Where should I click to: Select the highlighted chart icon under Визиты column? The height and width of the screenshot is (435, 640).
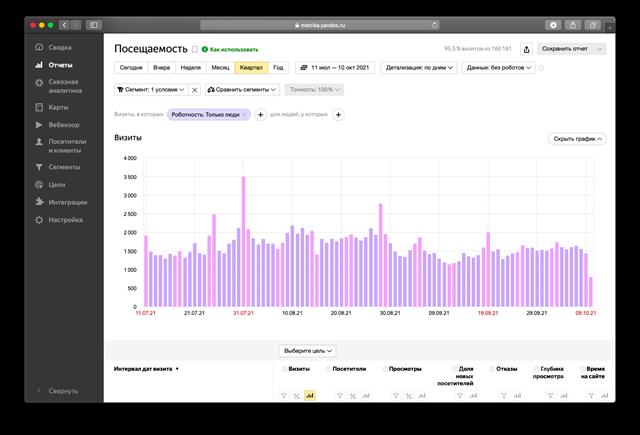[x=309, y=396]
